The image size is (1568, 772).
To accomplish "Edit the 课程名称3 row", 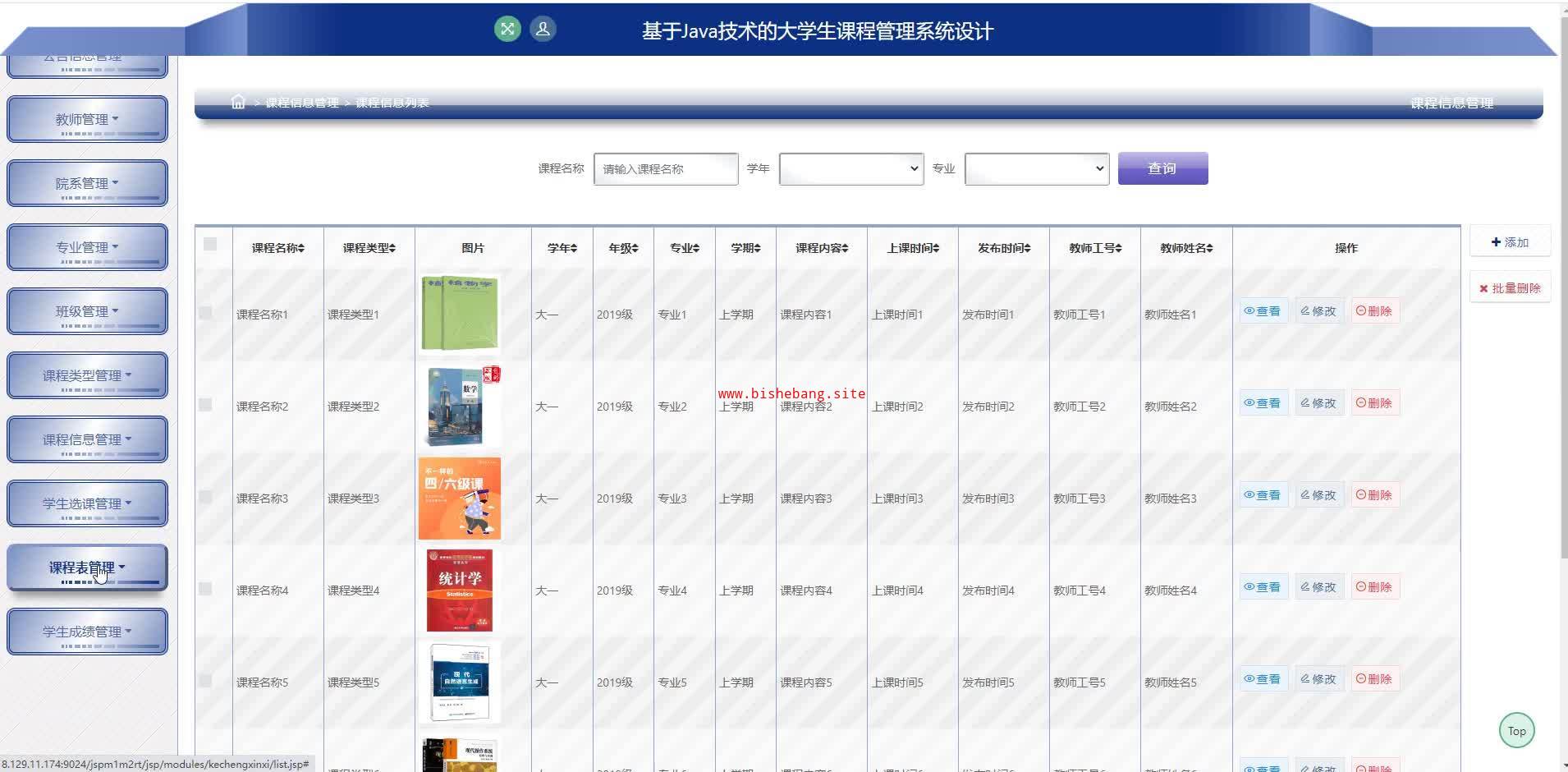I will [x=1318, y=495].
